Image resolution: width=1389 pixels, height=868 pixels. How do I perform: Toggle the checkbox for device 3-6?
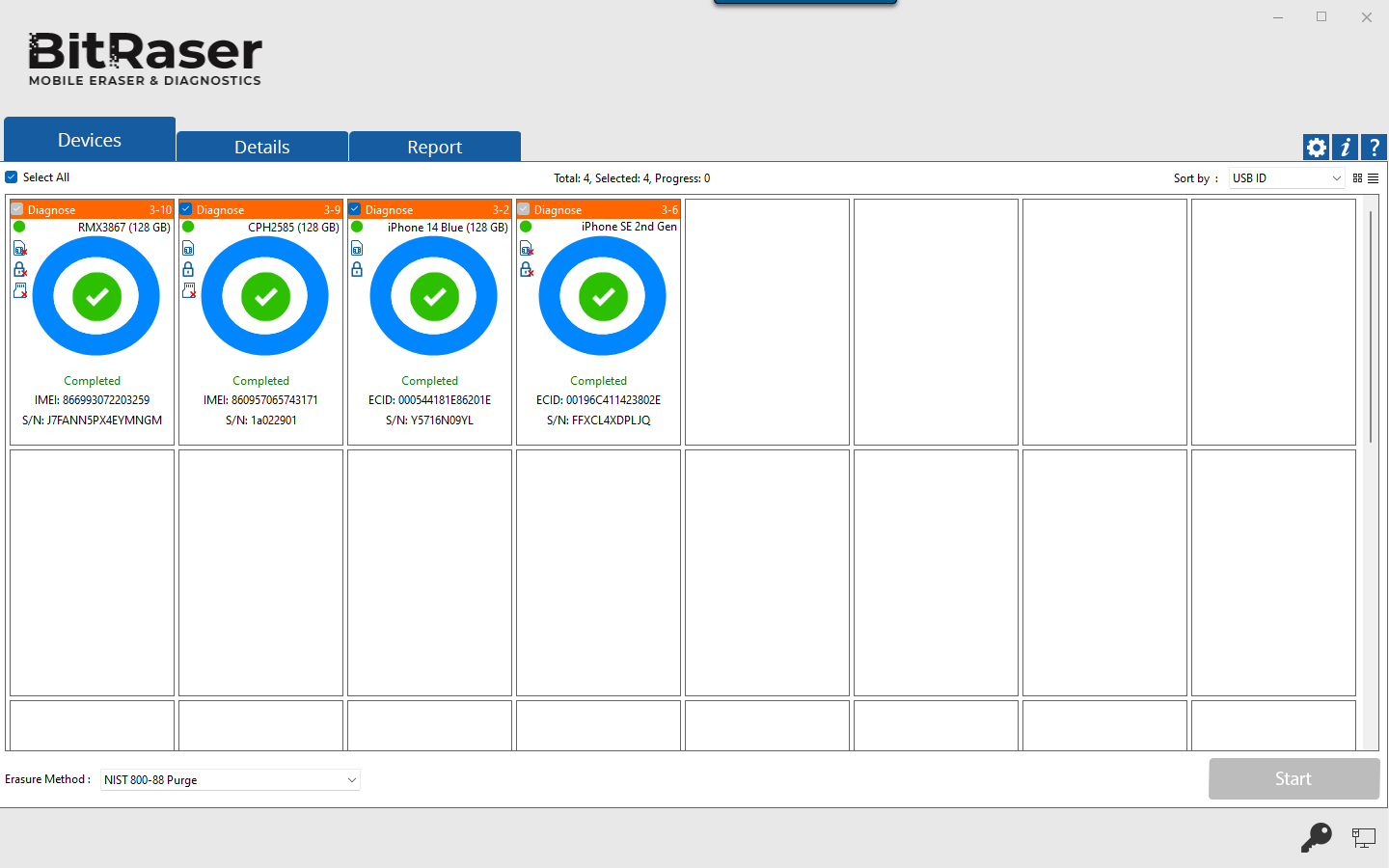(524, 209)
